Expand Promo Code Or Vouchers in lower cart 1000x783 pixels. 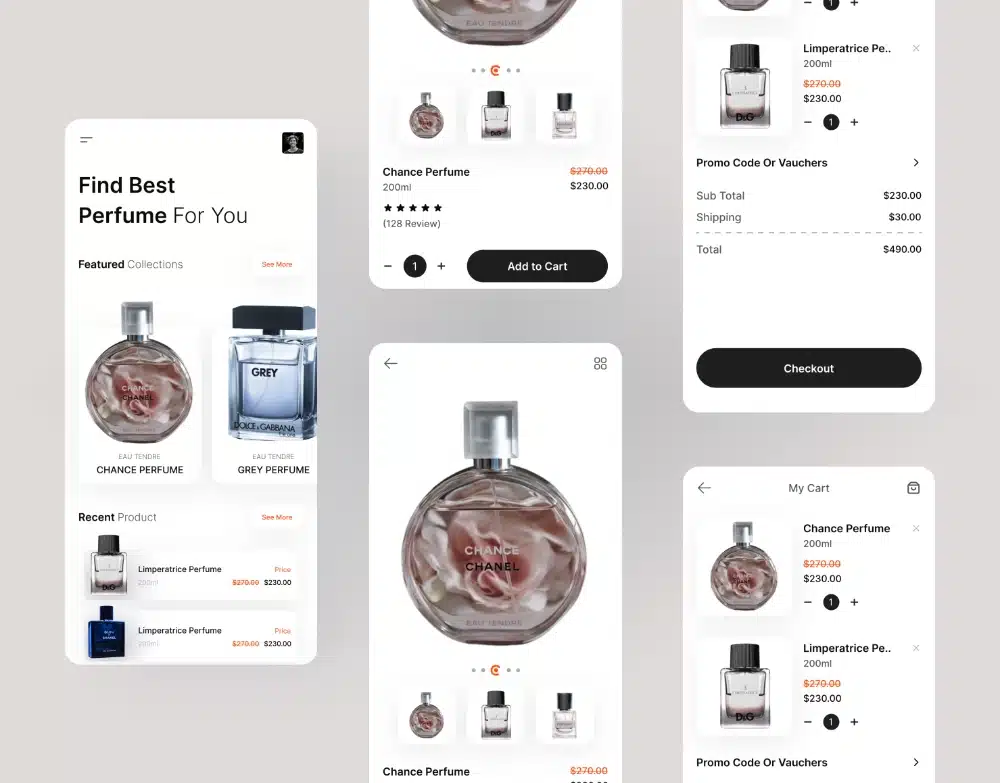[808, 762]
